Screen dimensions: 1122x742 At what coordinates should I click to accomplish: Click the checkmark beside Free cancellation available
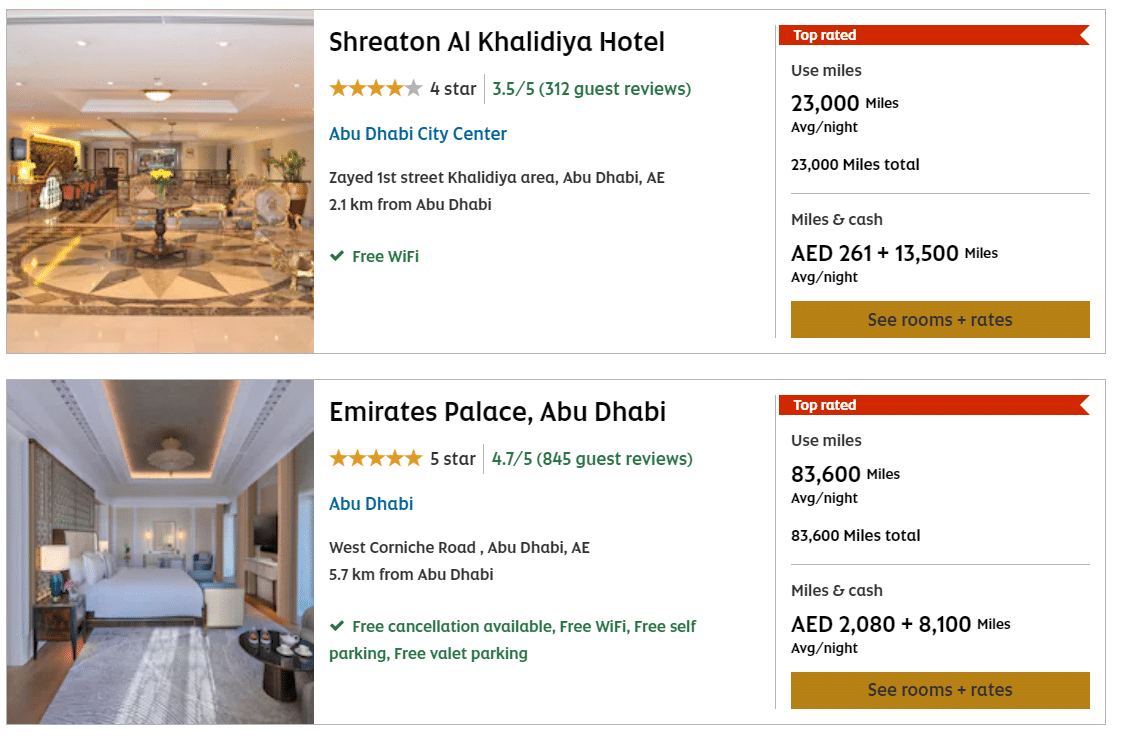pos(337,627)
